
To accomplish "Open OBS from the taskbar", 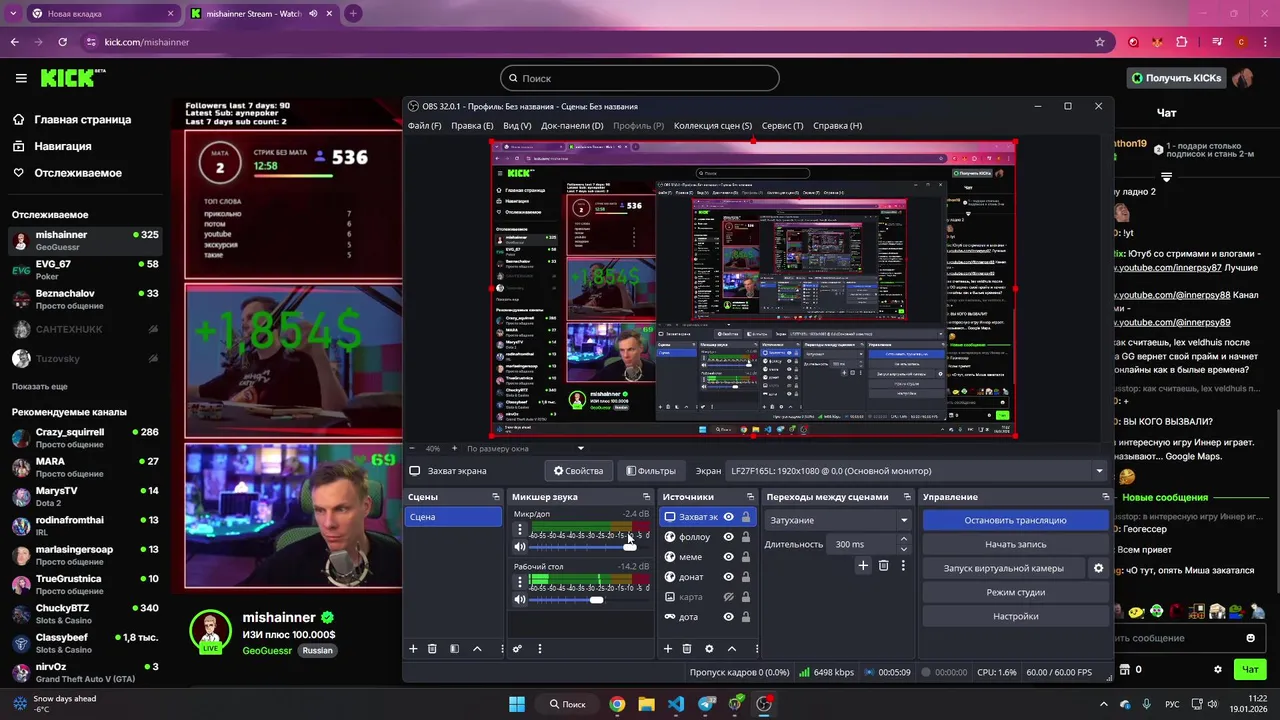I will click(x=764, y=704).
